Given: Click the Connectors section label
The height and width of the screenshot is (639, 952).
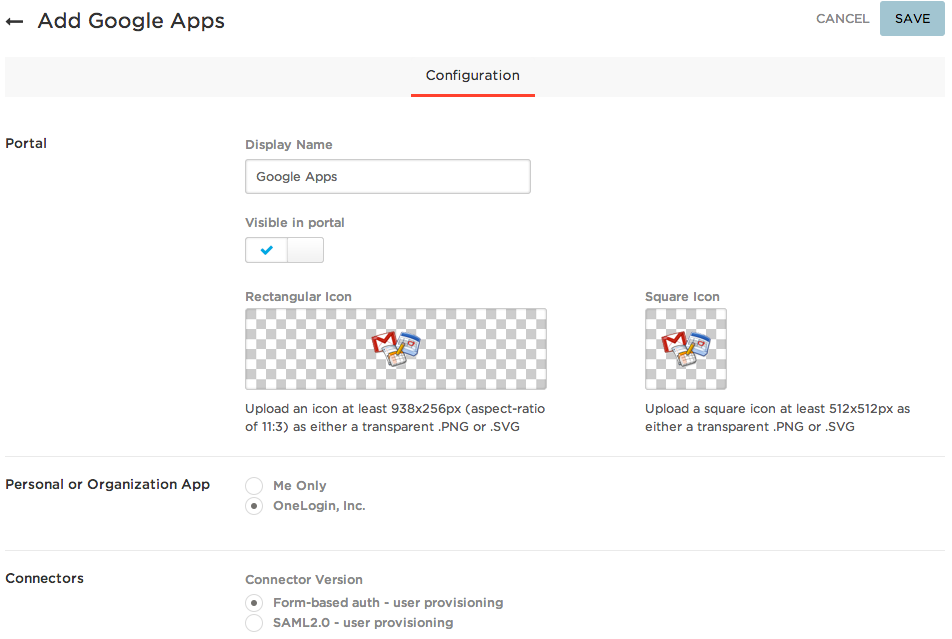Looking at the screenshot, I should [44, 578].
